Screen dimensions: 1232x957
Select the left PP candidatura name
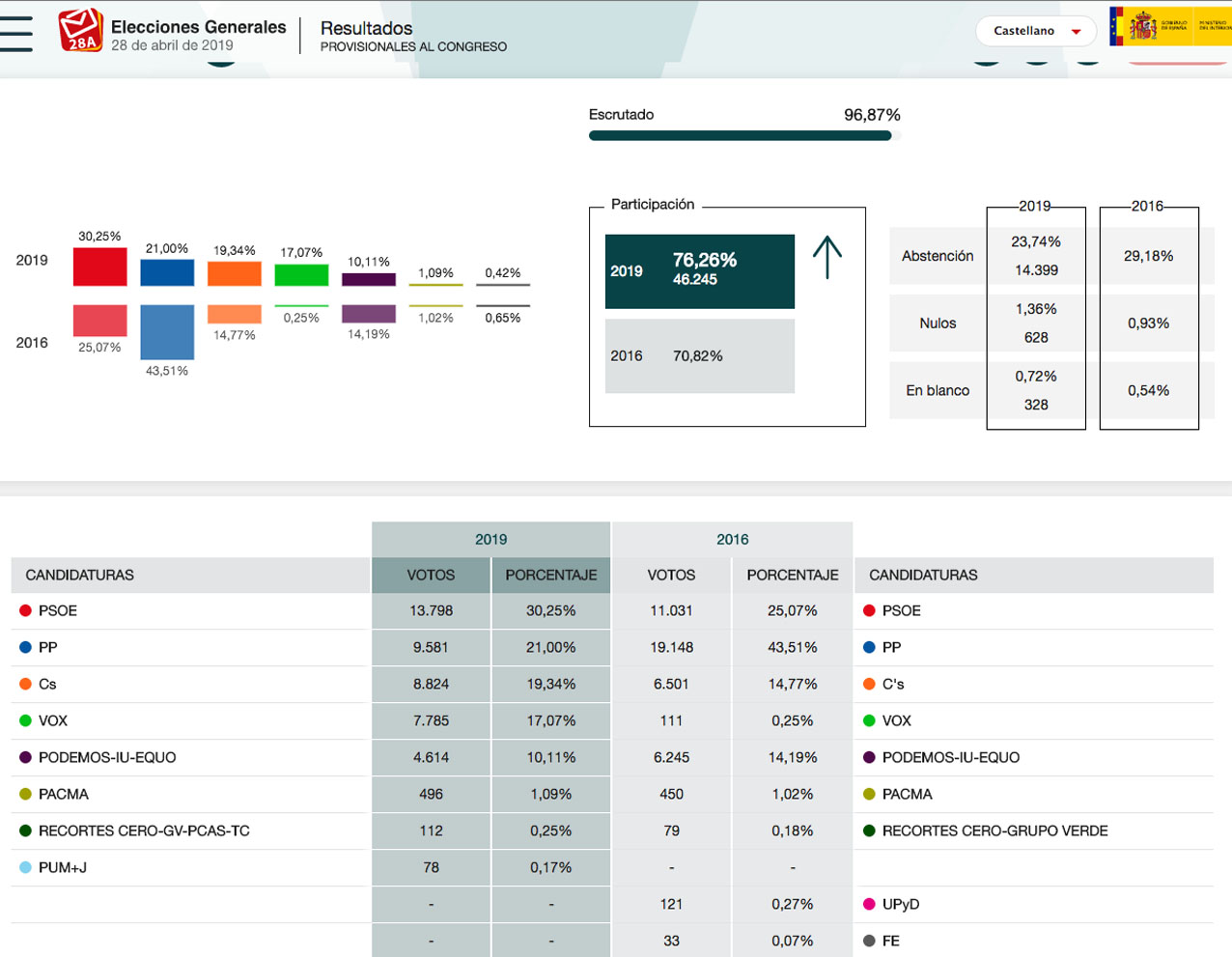47,647
